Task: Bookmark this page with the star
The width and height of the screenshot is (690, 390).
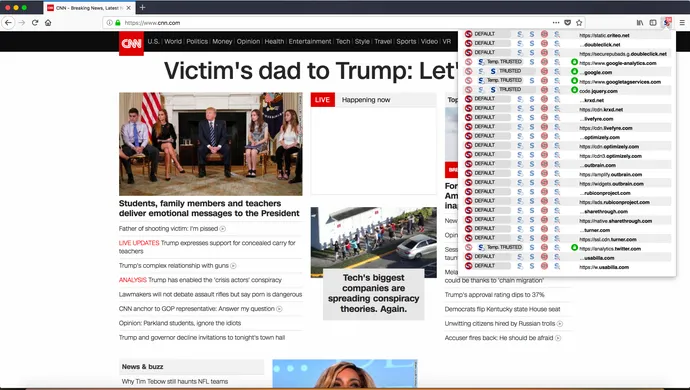Action: pyautogui.click(x=579, y=22)
